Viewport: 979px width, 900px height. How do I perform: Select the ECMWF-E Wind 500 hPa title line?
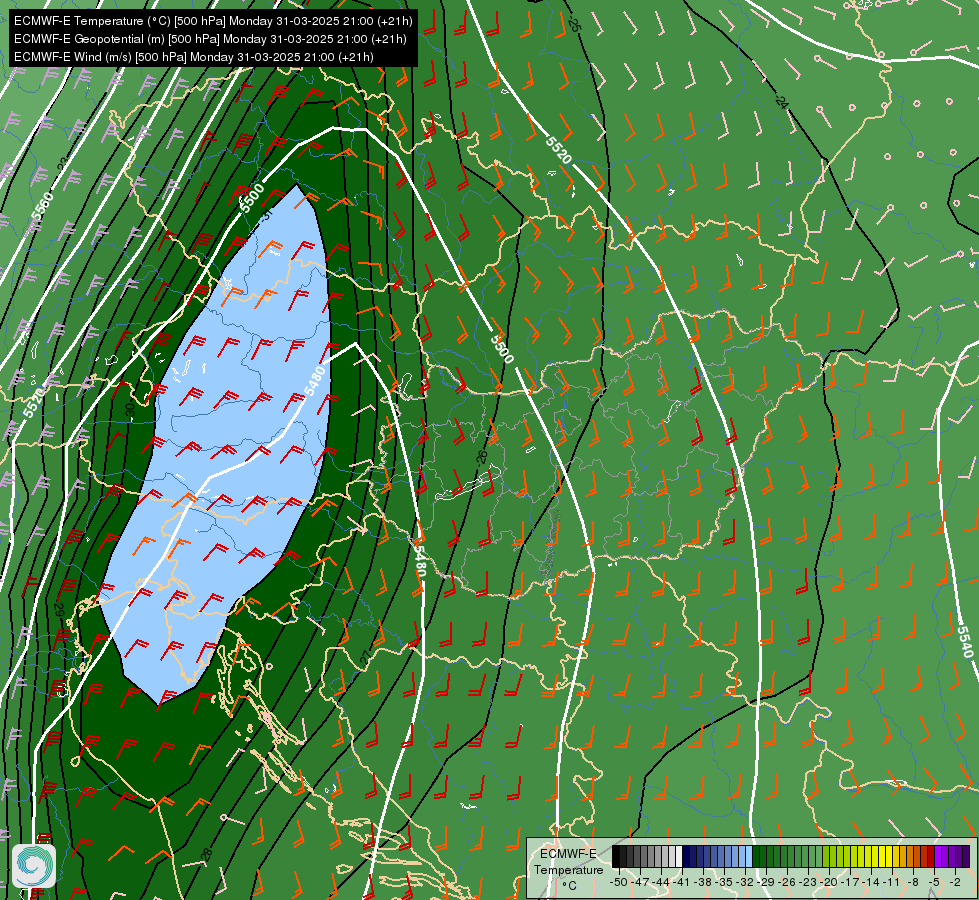194,57
